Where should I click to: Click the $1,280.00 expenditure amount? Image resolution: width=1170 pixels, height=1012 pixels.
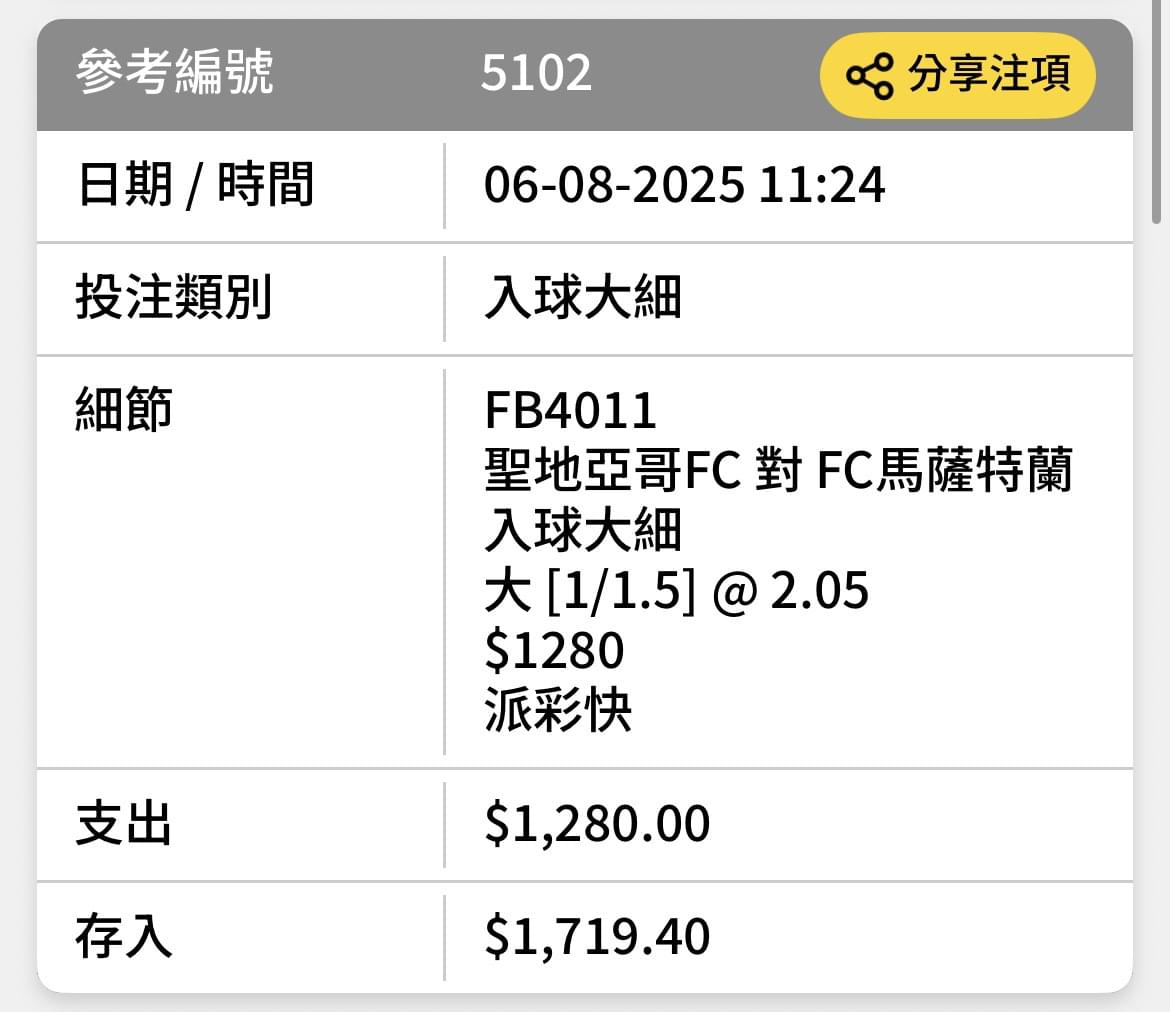(x=597, y=824)
